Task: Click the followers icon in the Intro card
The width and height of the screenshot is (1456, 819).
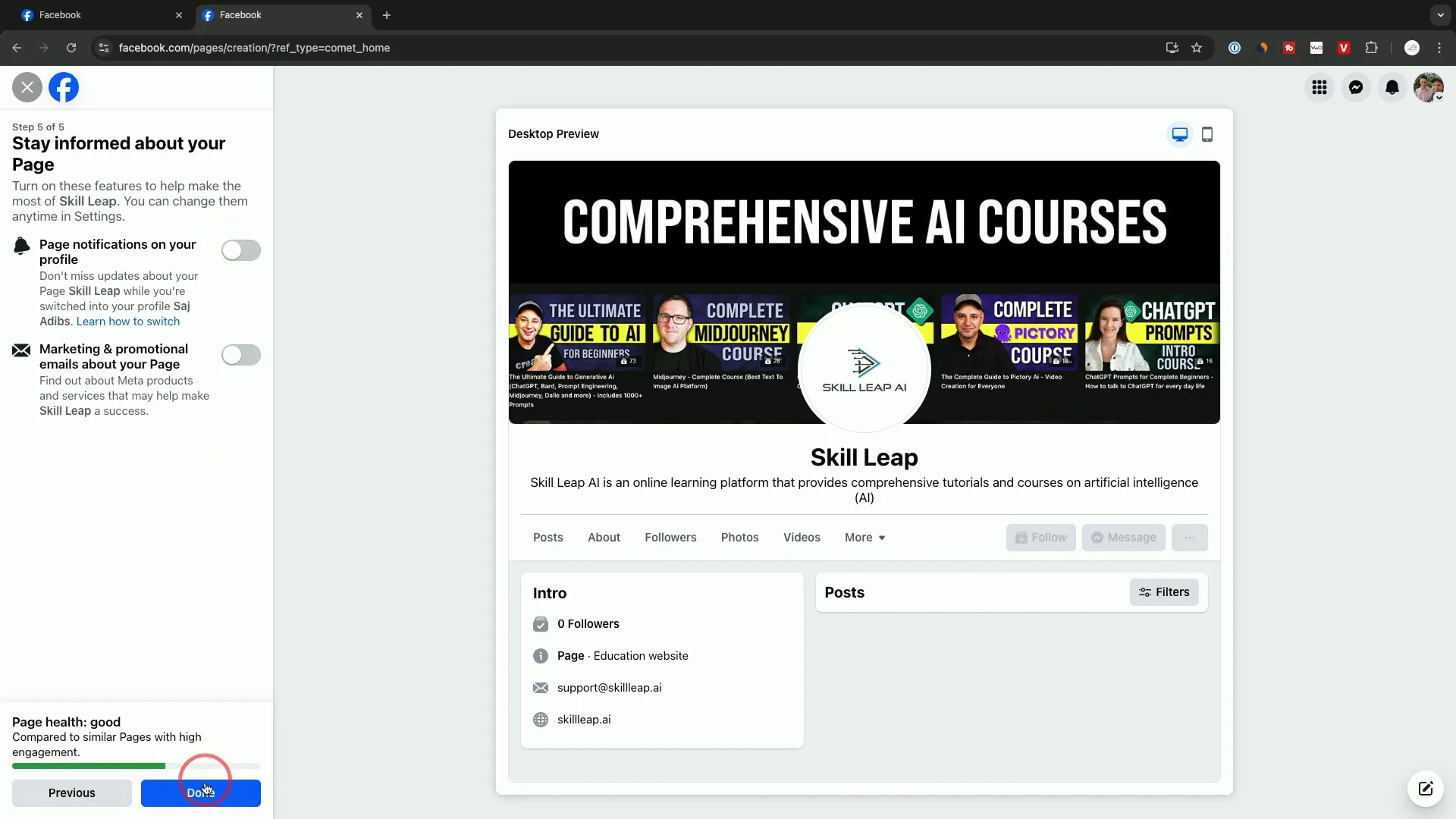Action: point(541,624)
